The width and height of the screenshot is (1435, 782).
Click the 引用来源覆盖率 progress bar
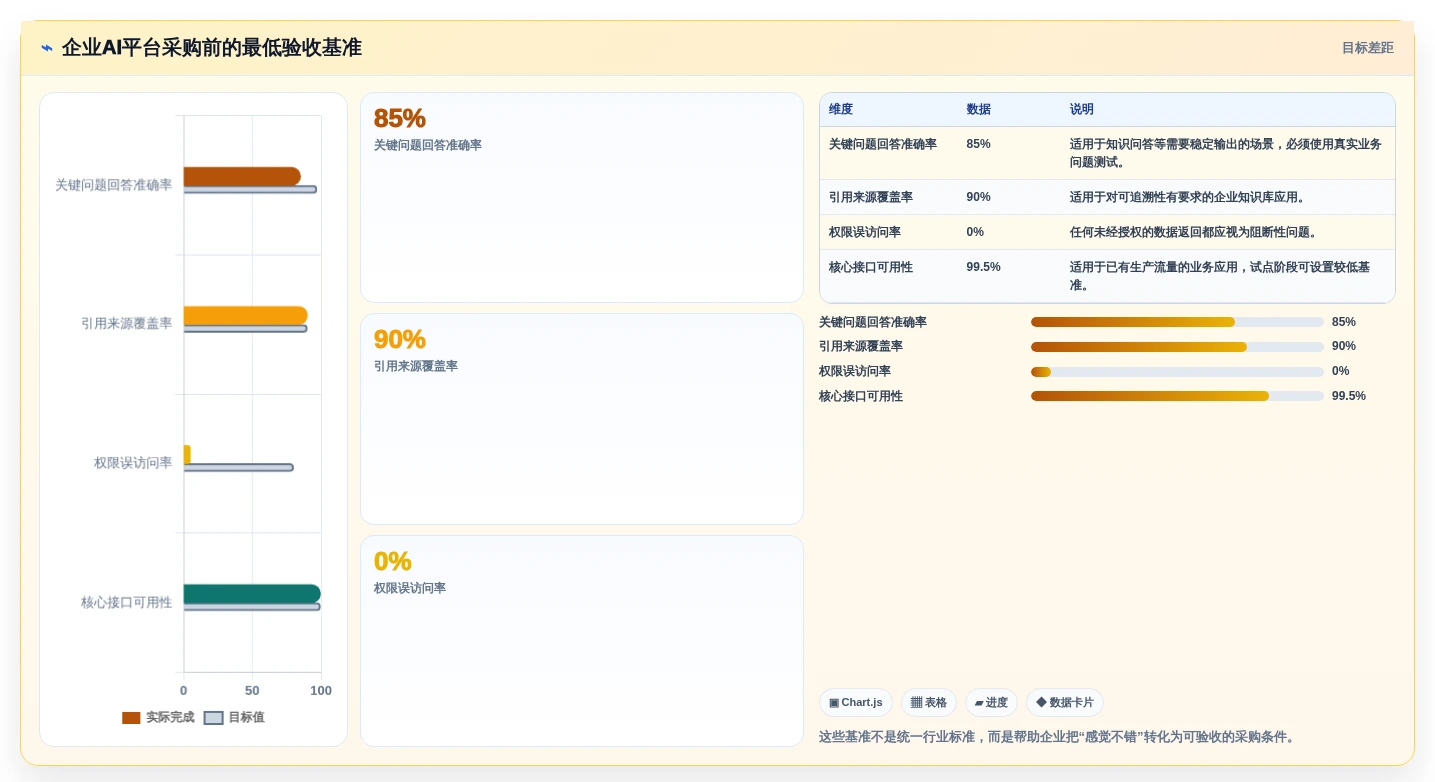tap(1177, 347)
